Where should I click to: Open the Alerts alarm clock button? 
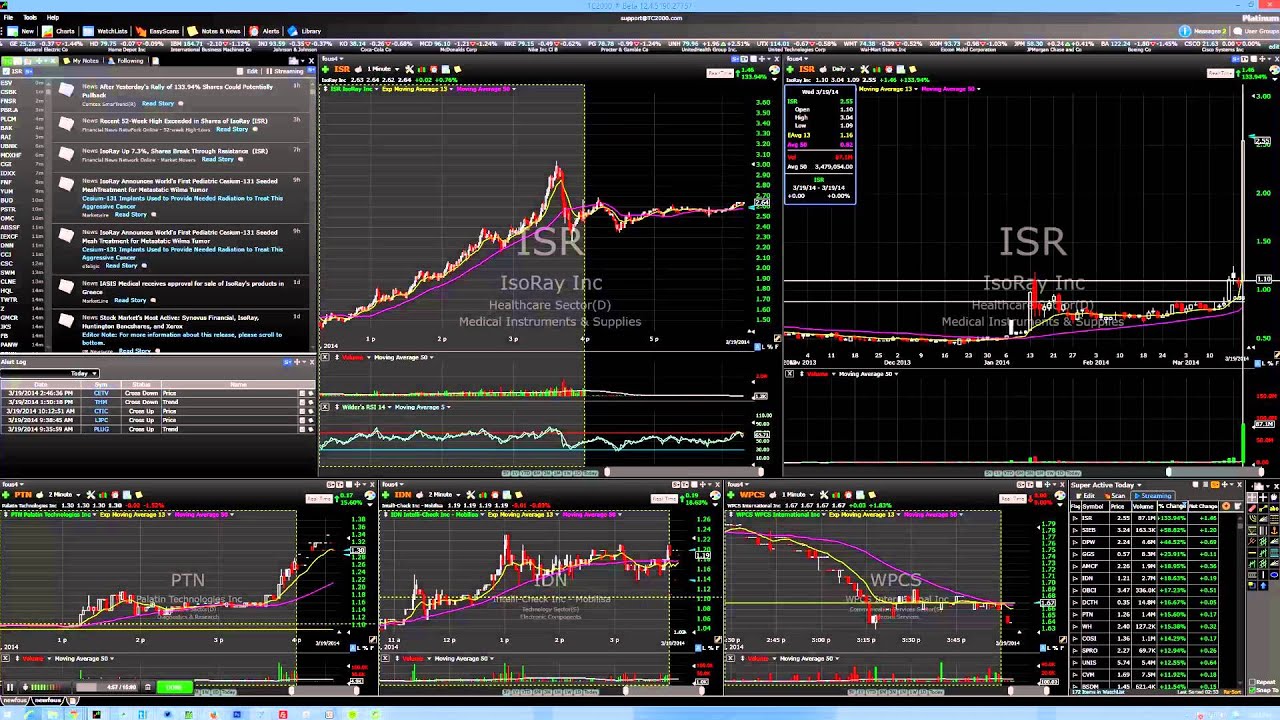(x=265, y=31)
